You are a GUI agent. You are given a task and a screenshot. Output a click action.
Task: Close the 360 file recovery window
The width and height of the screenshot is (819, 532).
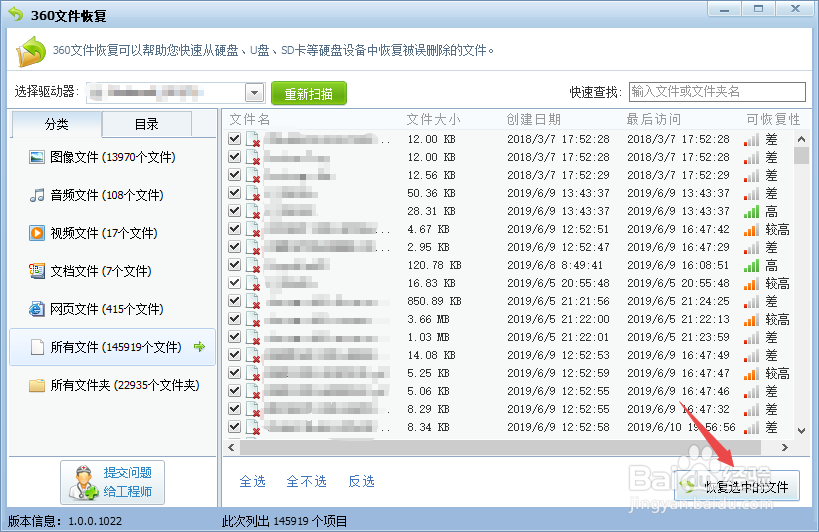(x=795, y=9)
